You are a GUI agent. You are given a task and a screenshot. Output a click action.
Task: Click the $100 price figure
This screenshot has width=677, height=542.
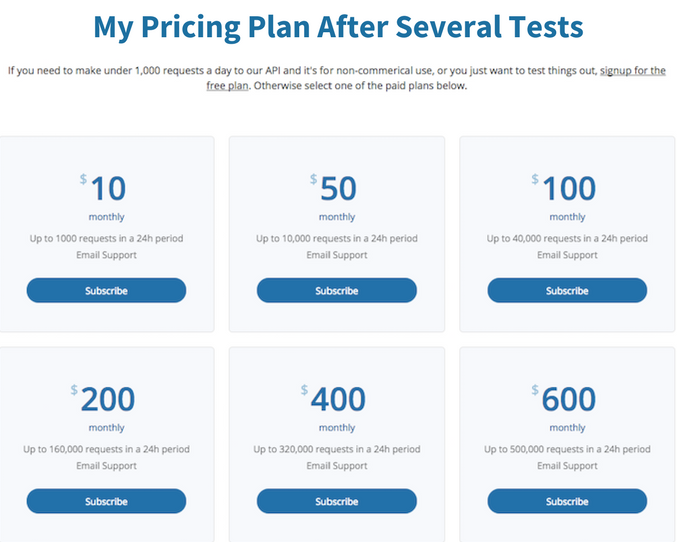coord(567,188)
